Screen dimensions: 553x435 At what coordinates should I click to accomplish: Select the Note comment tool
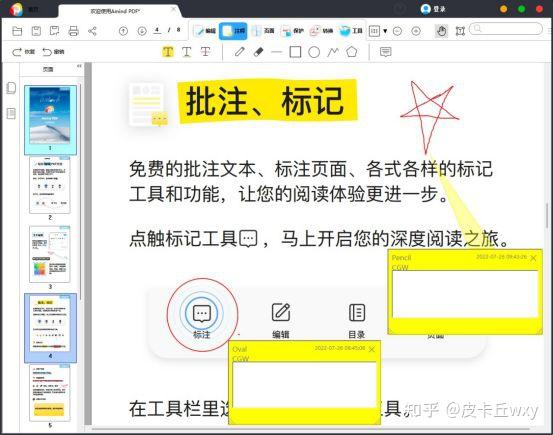click(385, 52)
